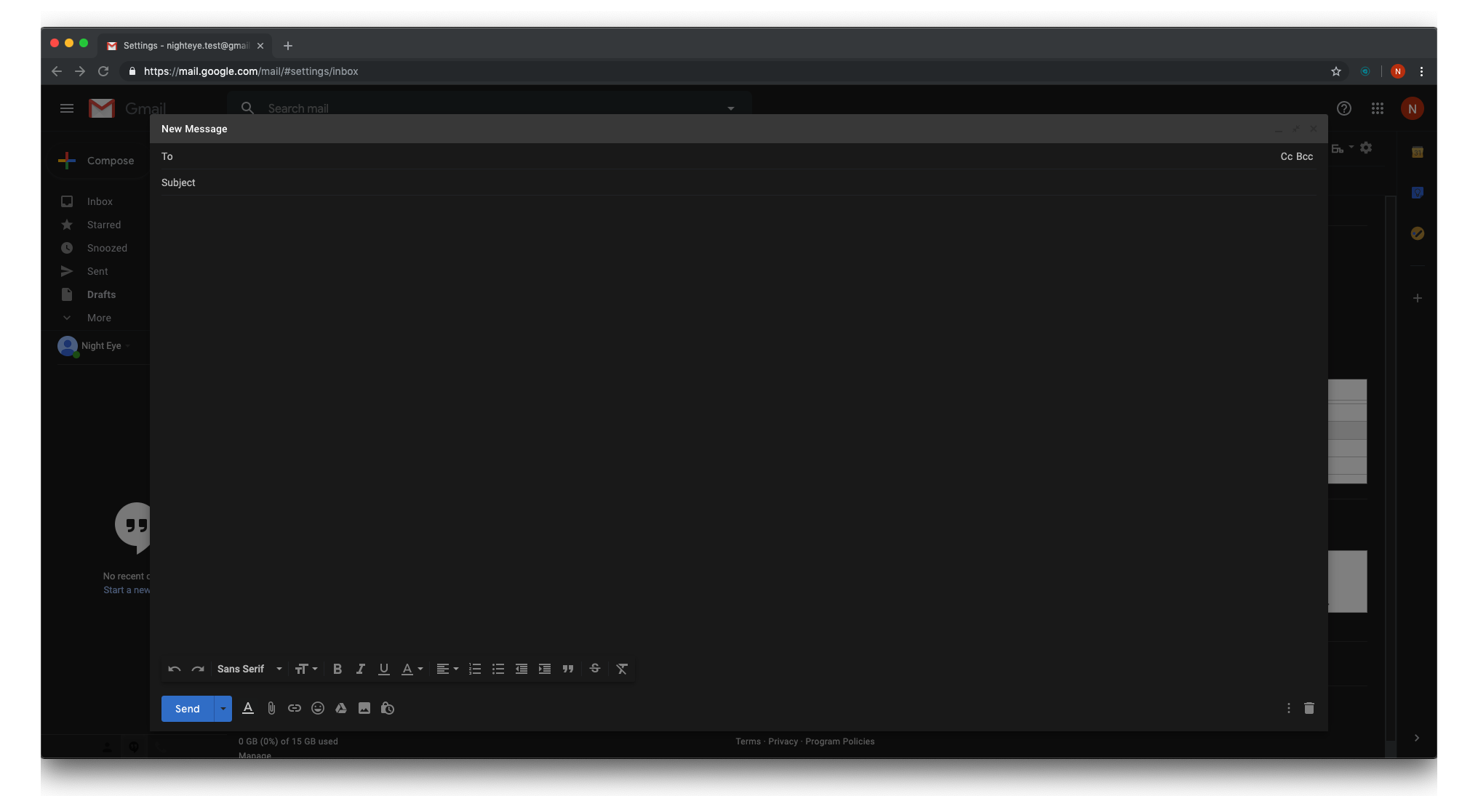The height and width of the screenshot is (812, 1478).
Task: Open Gmail settings gear
Action: point(1366,148)
